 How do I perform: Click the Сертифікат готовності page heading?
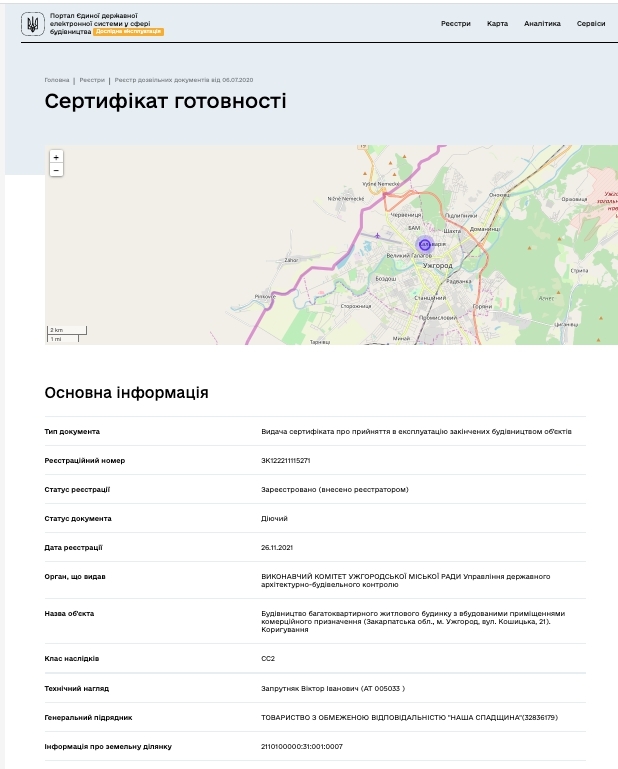point(165,101)
